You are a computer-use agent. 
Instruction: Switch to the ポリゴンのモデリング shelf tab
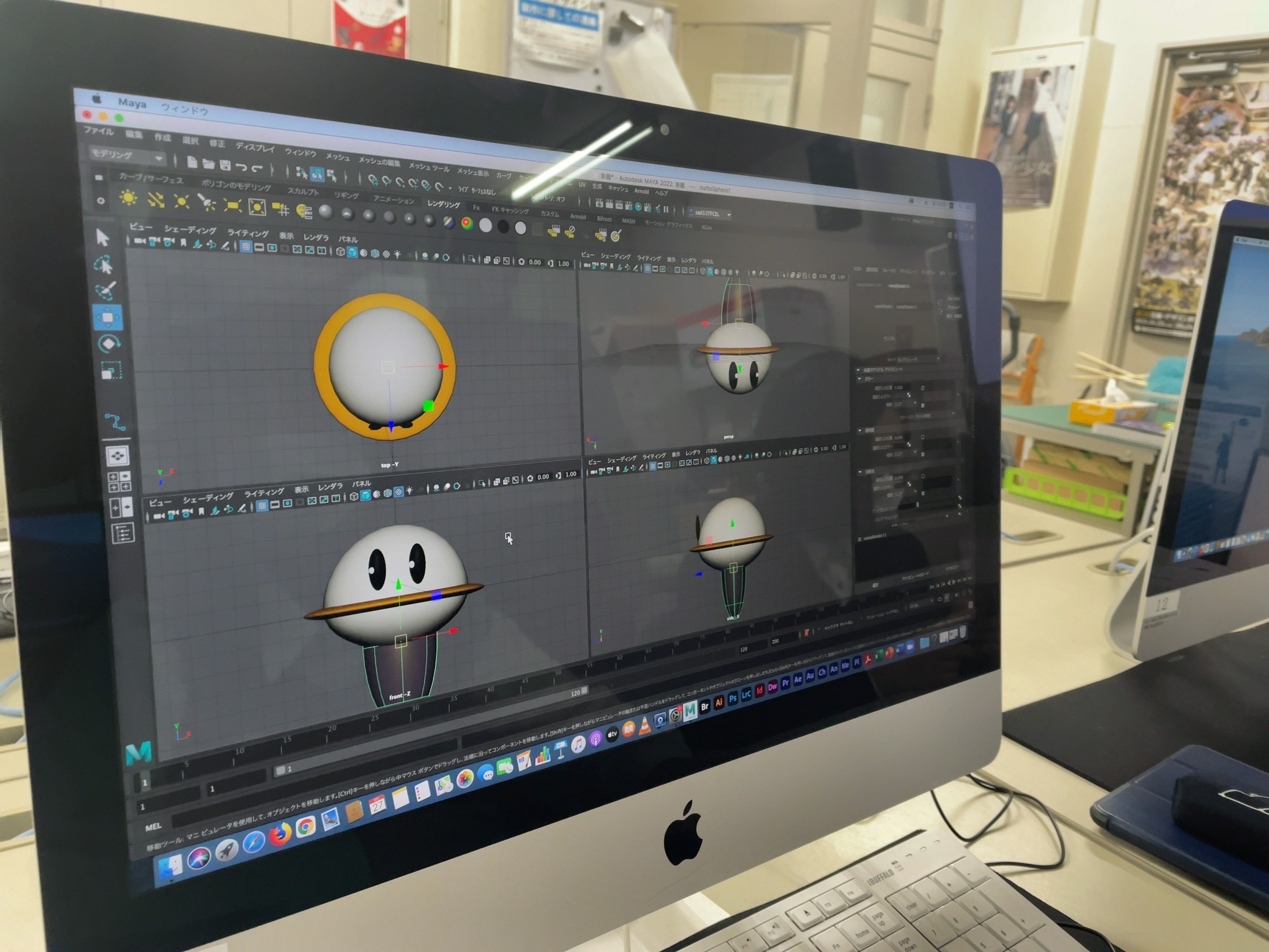pyautogui.click(x=236, y=185)
